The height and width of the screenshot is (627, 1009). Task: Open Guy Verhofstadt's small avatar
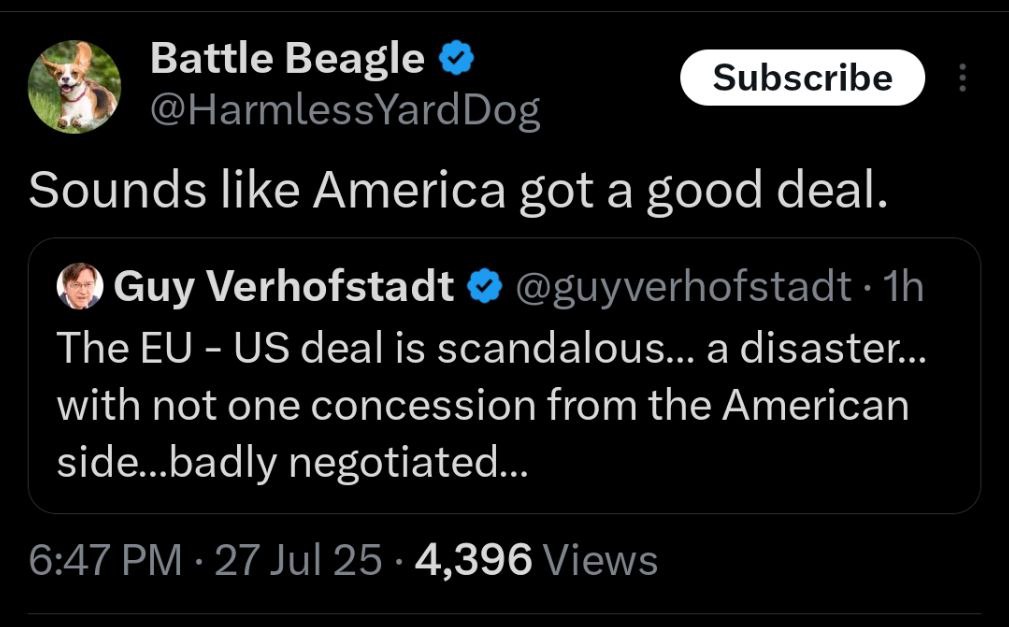pyautogui.click(x=80, y=286)
